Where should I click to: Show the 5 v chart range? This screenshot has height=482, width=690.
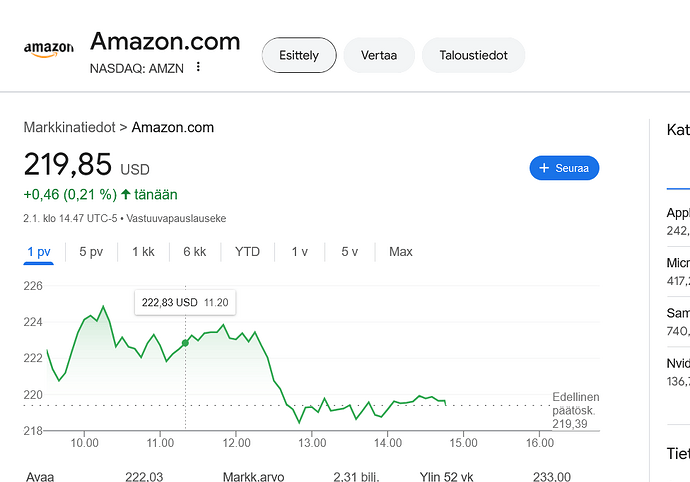point(350,252)
